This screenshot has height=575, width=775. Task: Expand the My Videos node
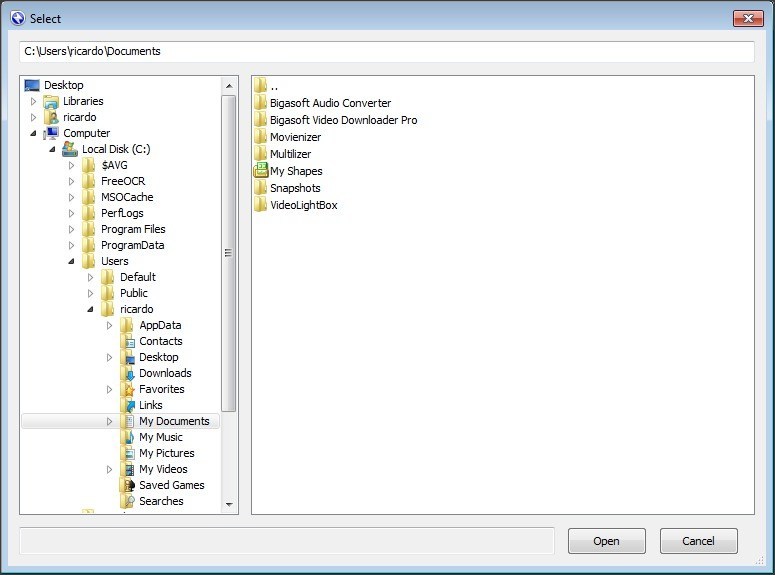tap(109, 469)
